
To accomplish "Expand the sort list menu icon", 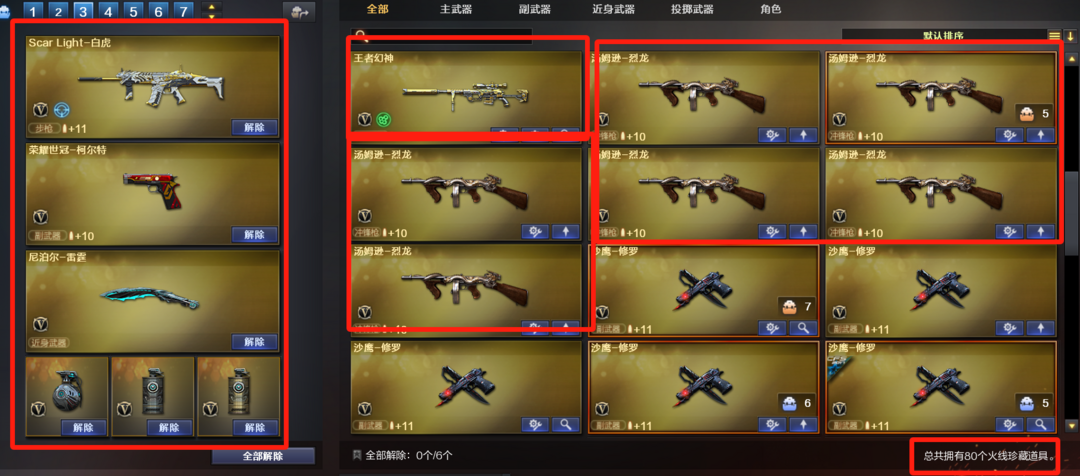I will pyautogui.click(x=1055, y=36).
